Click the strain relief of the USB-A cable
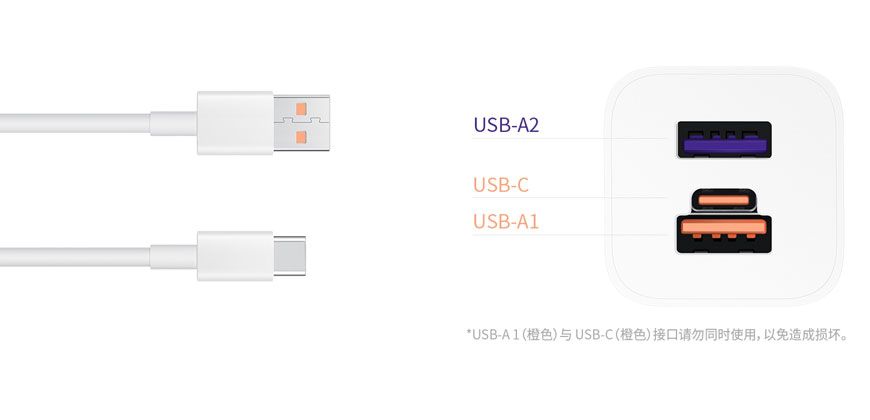This screenshot has width=870, height=420. (174, 124)
